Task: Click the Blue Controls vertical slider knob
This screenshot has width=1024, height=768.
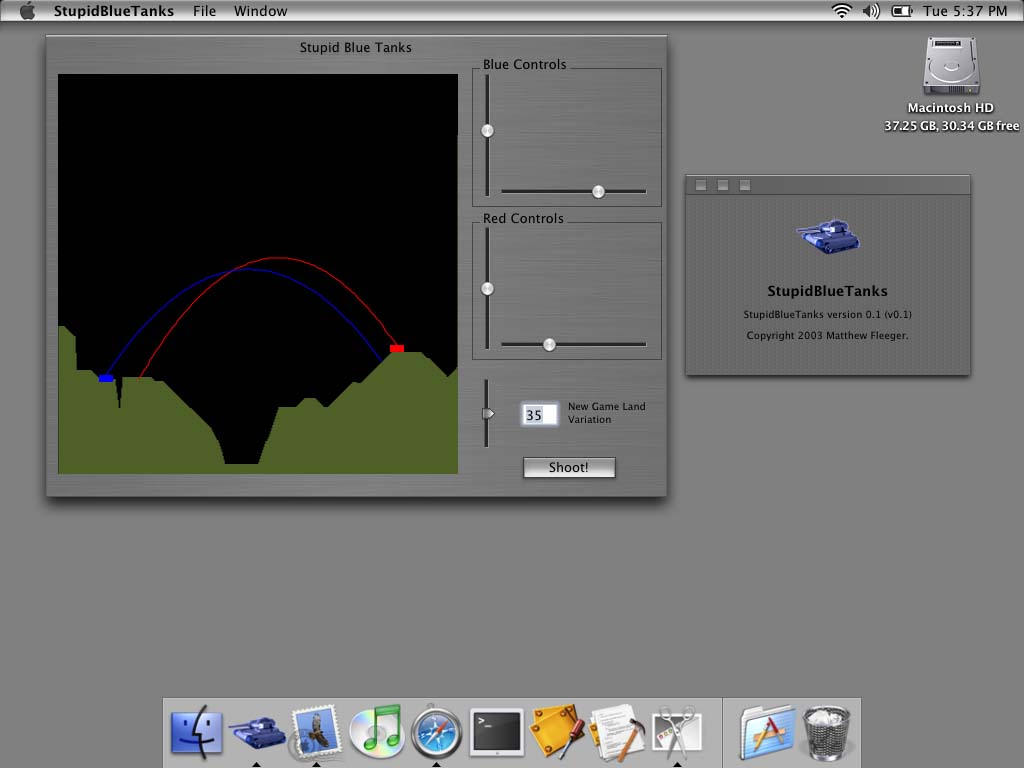Action: click(x=487, y=131)
